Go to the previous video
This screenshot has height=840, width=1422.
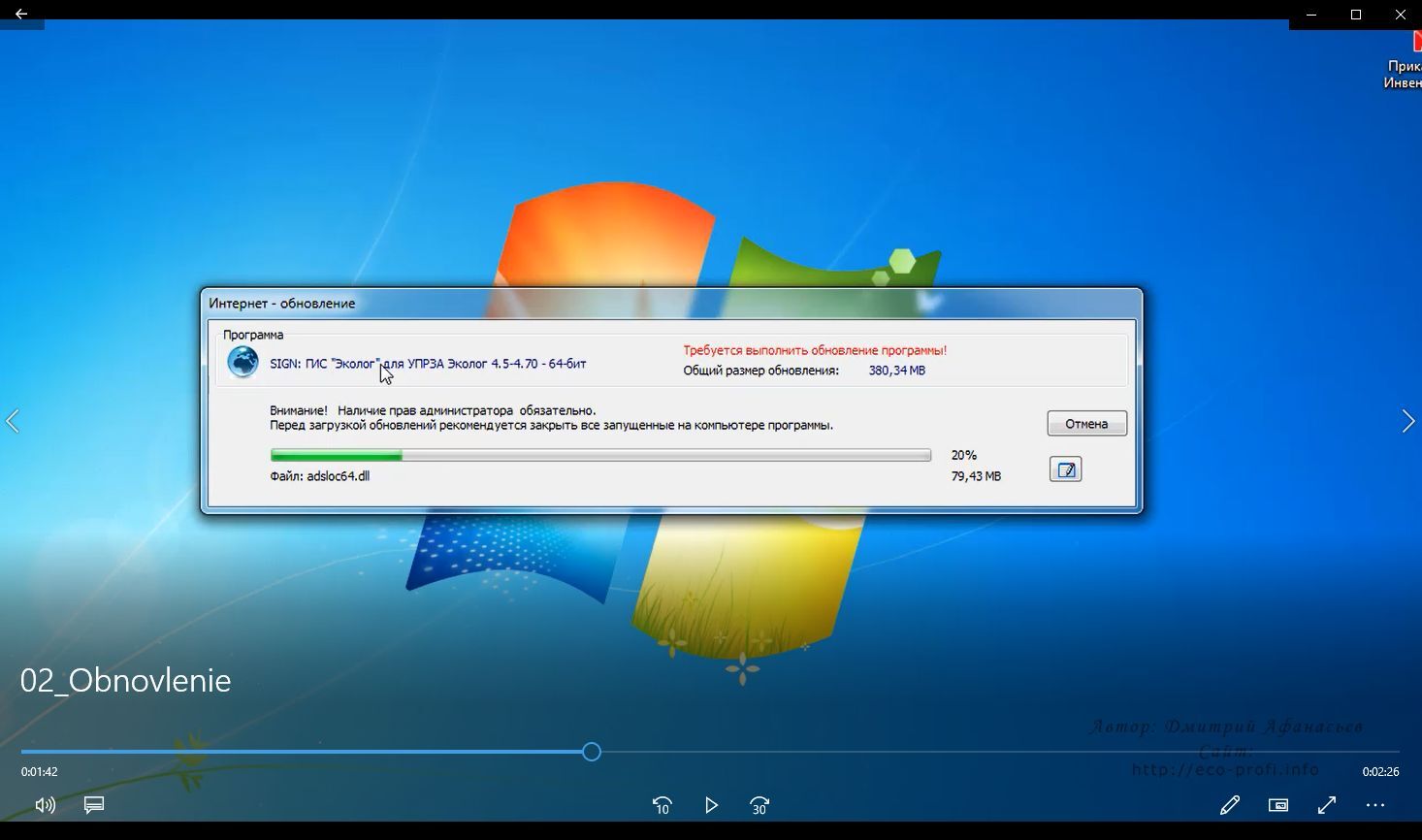pos(13,421)
